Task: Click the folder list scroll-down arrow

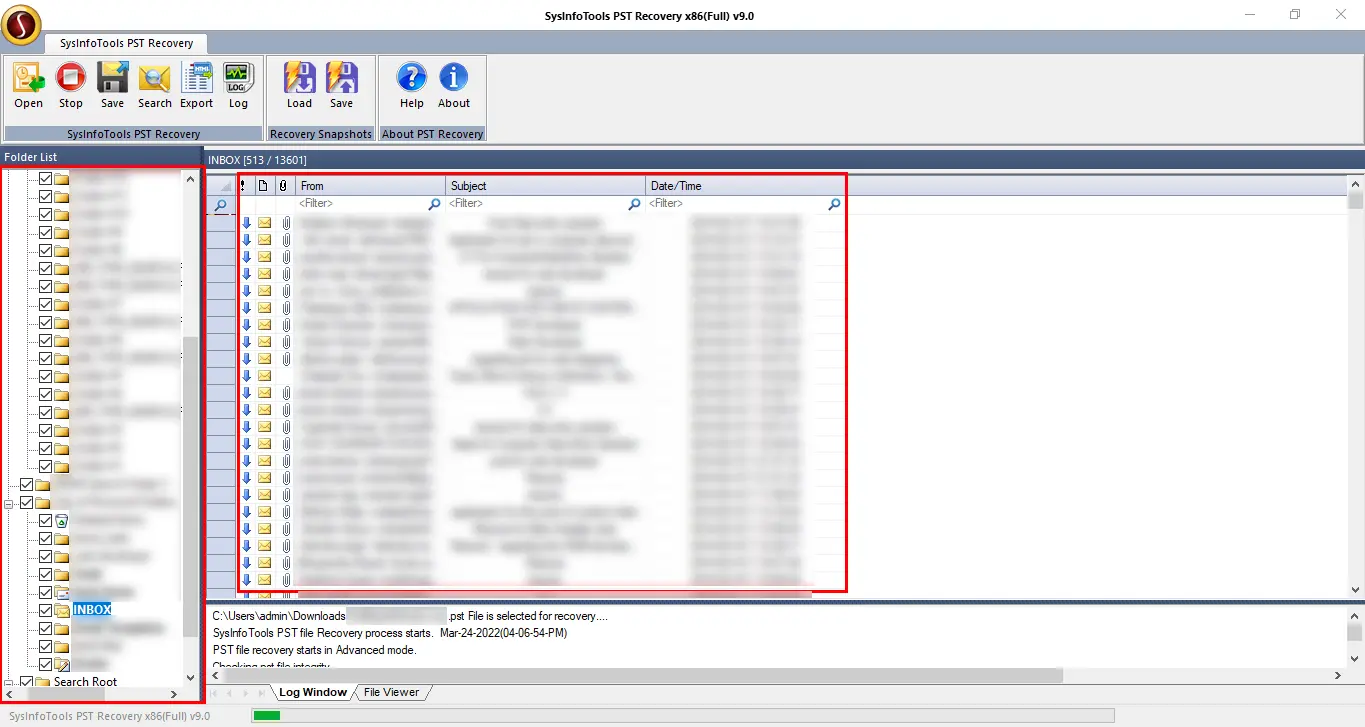Action: 190,677
